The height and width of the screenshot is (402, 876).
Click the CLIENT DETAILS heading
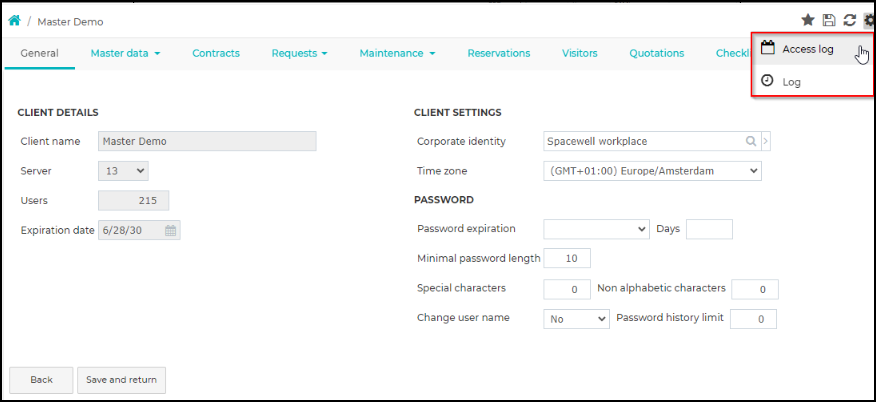pyautogui.click(x=58, y=112)
